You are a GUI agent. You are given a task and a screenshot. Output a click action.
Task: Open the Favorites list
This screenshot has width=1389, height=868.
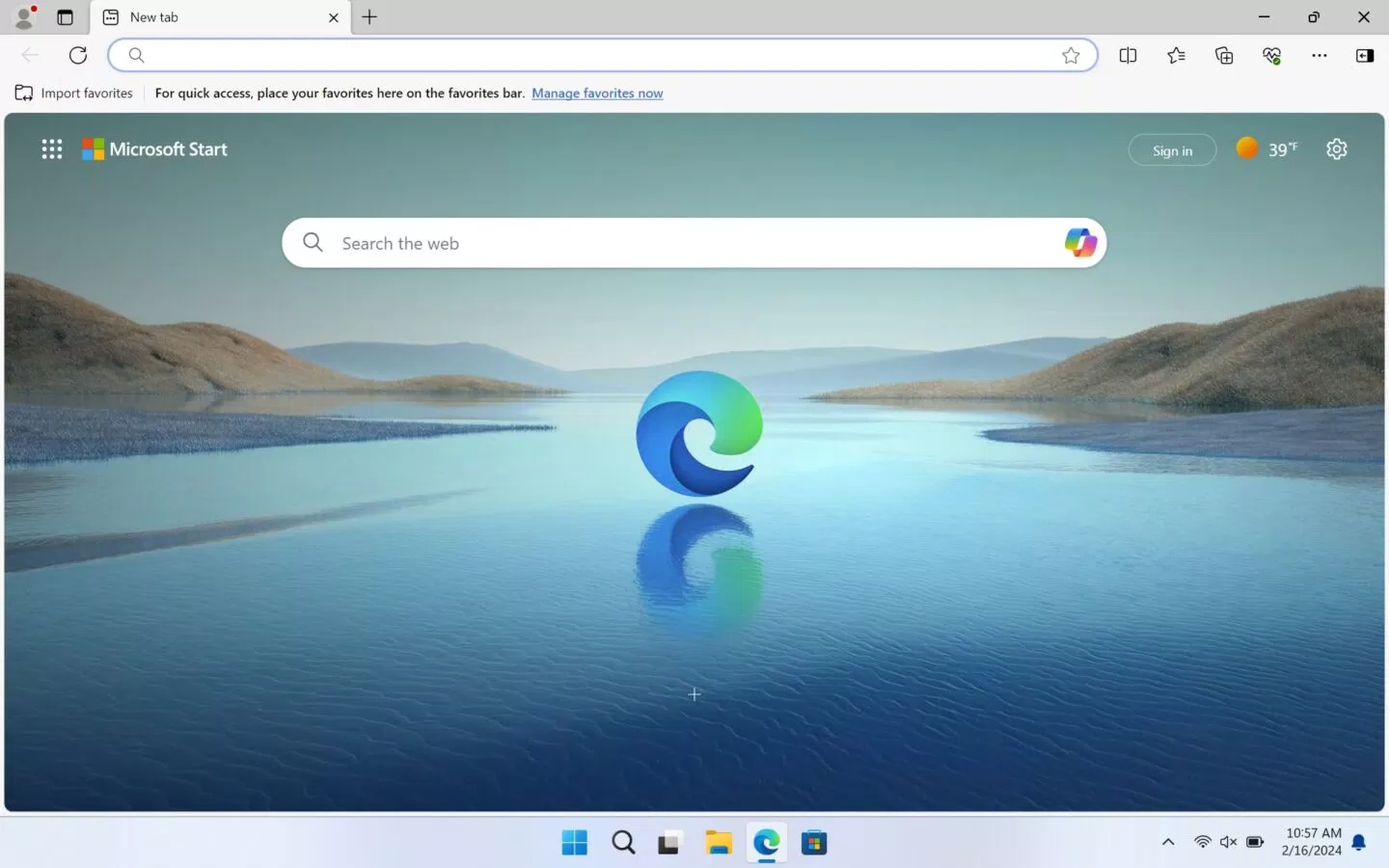1176,56
